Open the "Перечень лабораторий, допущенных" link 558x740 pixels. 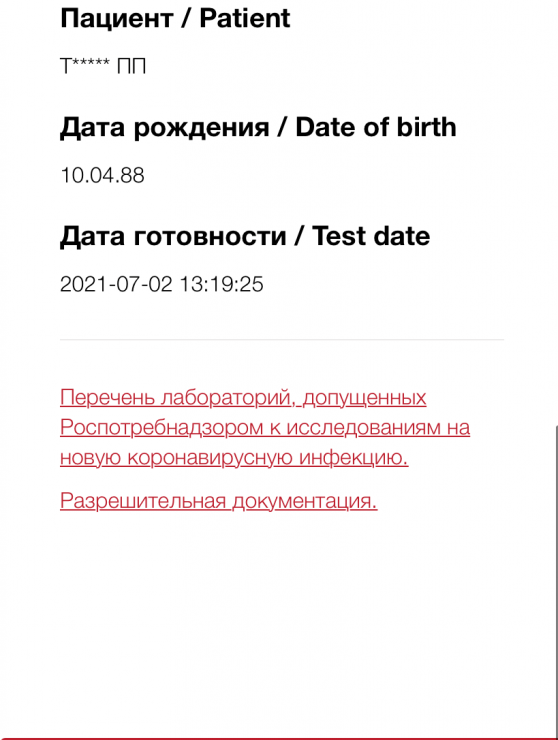coord(243,397)
